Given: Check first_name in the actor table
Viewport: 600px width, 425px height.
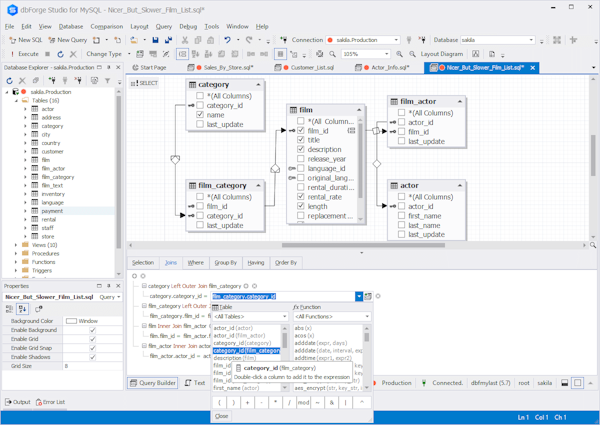Looking at the screenshot, I should 402,216.
